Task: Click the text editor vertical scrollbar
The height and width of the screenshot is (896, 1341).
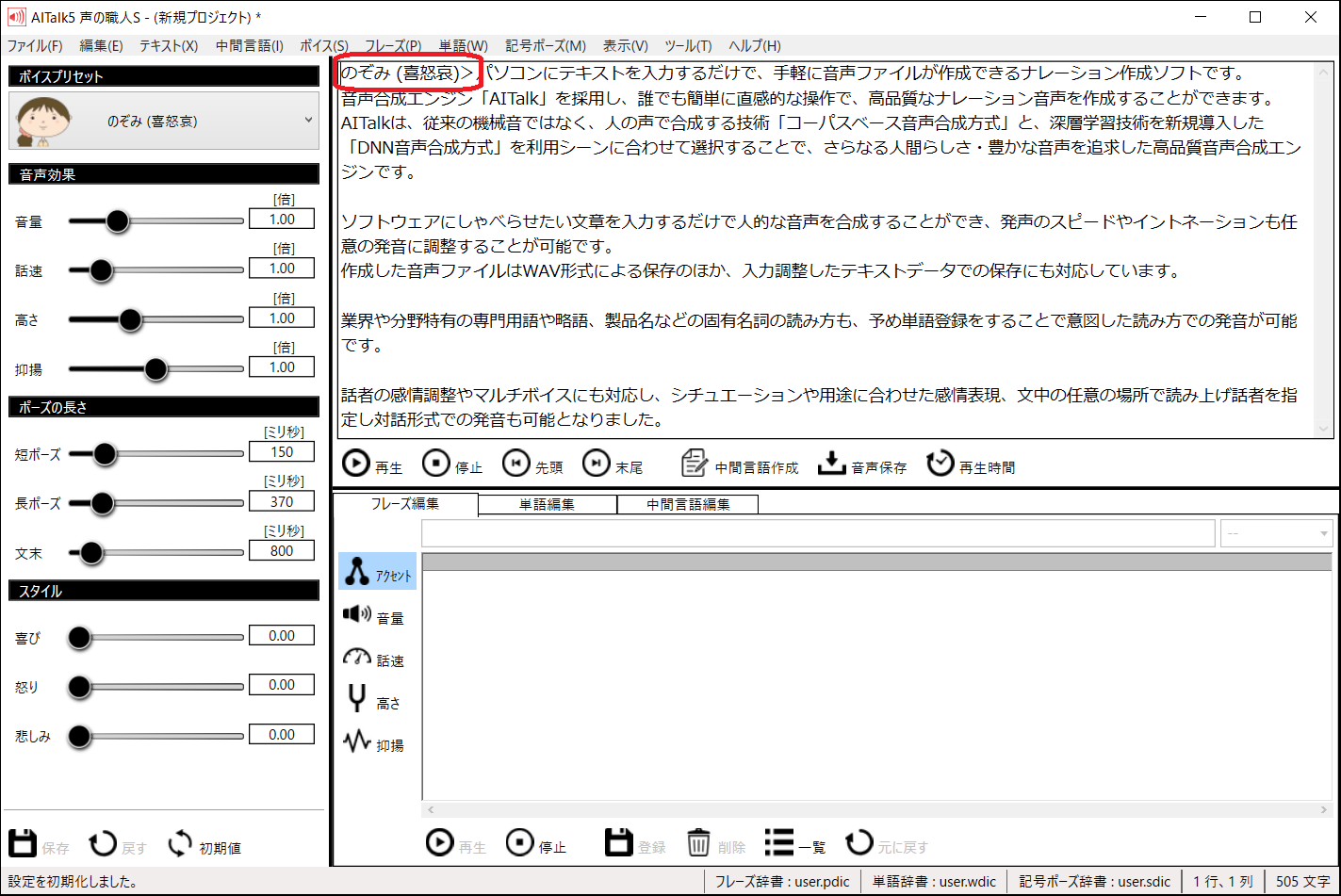Action: click(1324, 250)
